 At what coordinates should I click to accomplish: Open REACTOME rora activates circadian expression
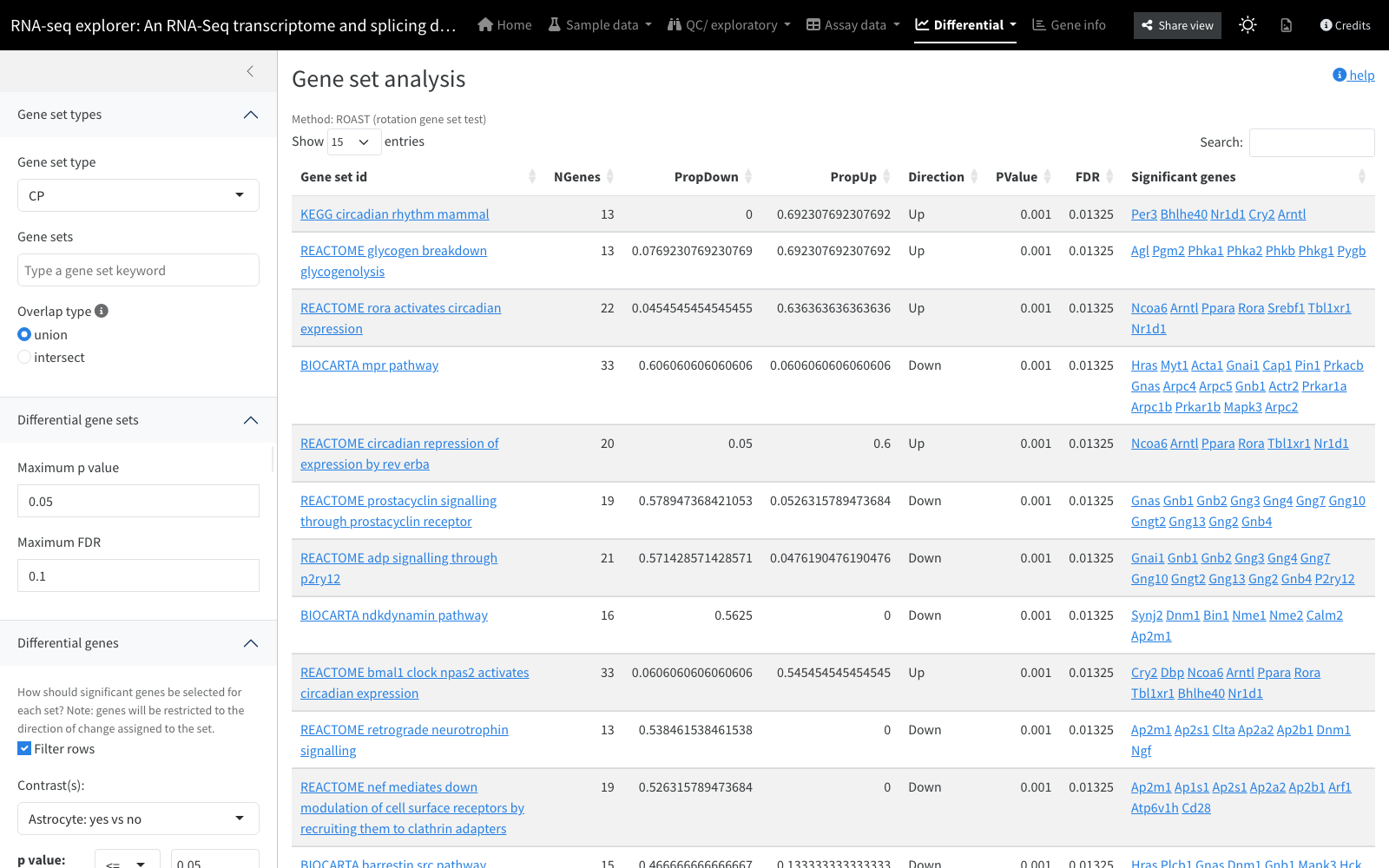point(400,318)
